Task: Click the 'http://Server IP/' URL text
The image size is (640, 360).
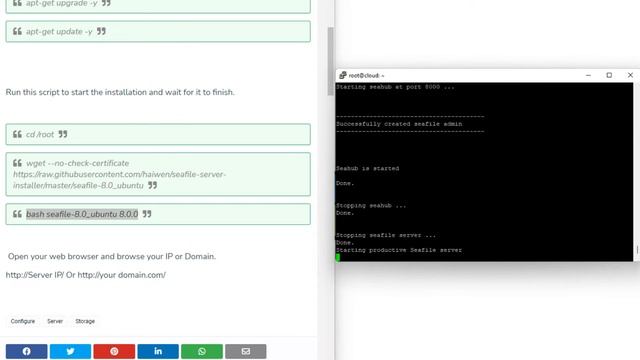Action: click(x=35, y=275)
